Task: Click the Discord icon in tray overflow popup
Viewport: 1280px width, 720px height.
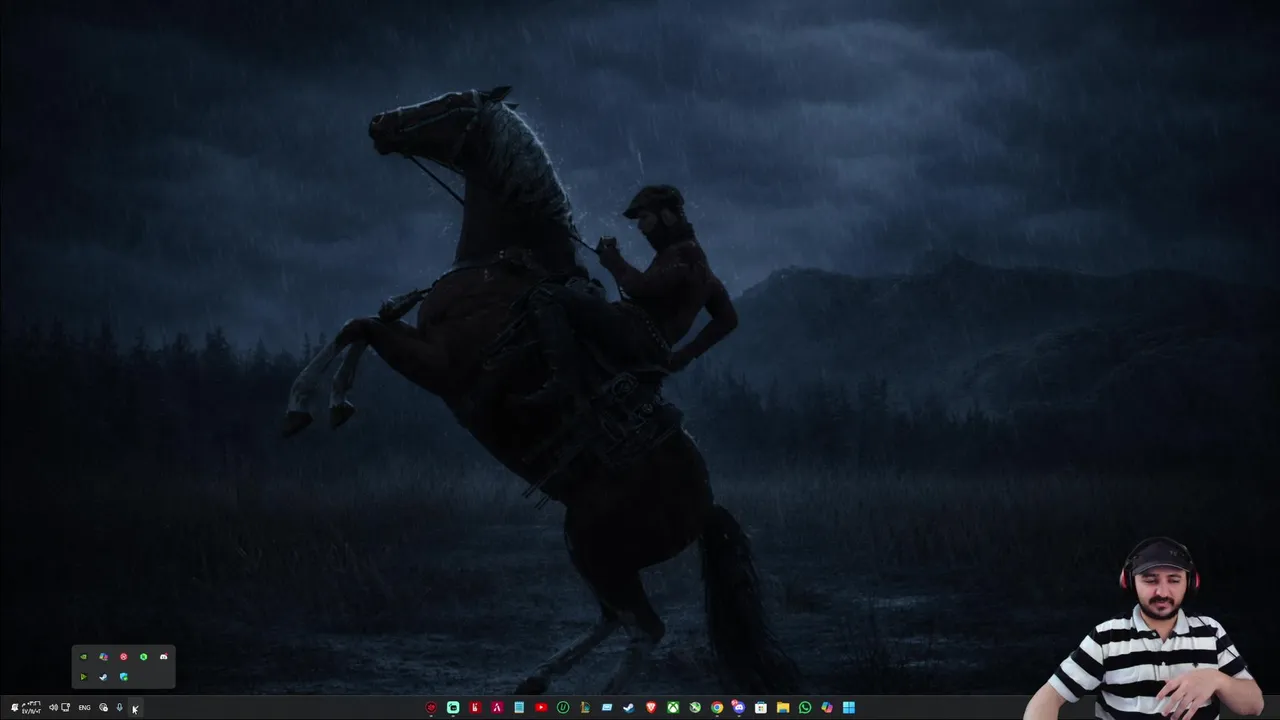Action: pos(164,656)
